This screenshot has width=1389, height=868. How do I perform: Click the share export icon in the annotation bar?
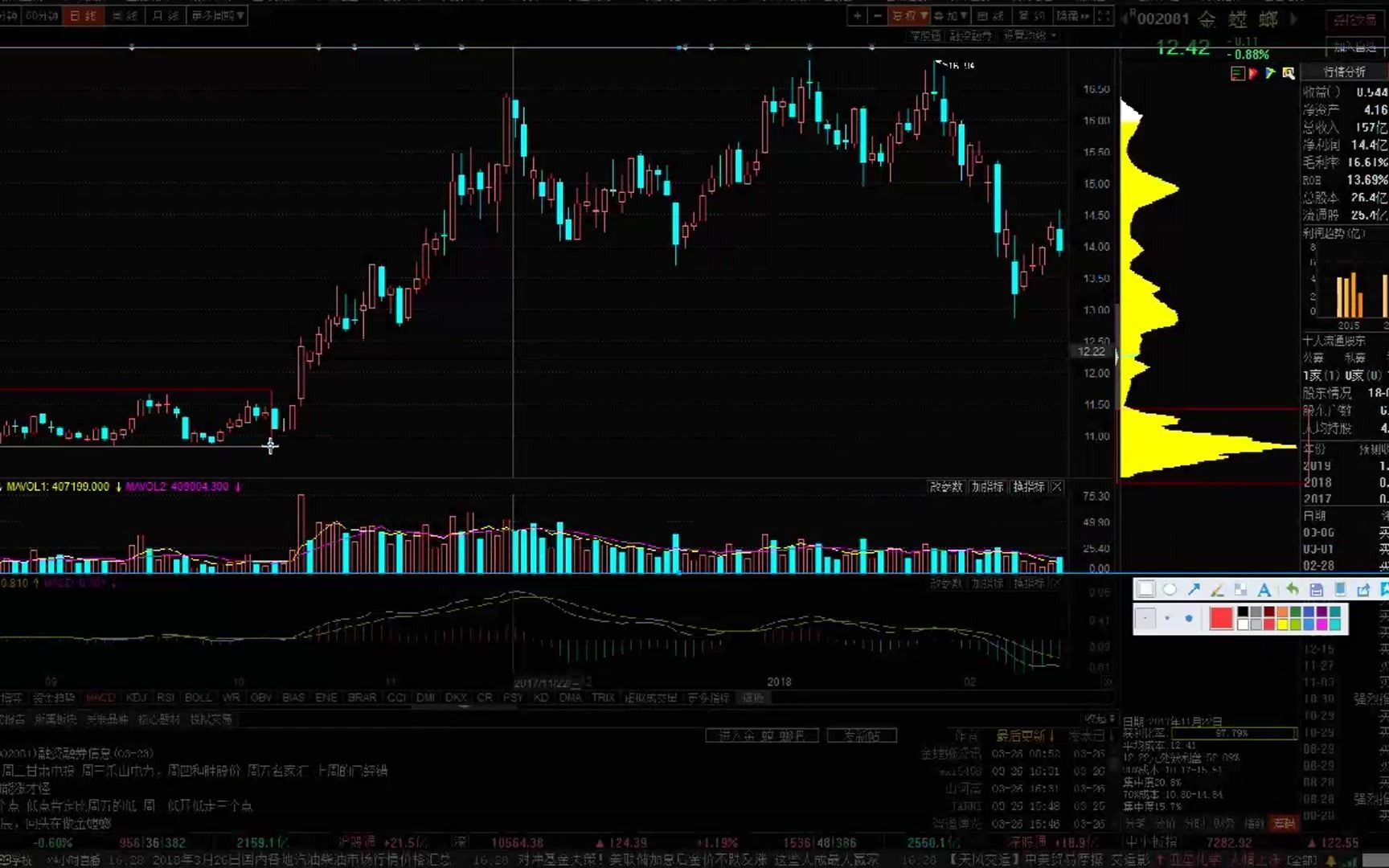pyautogui.click(x=1363, y=590)
